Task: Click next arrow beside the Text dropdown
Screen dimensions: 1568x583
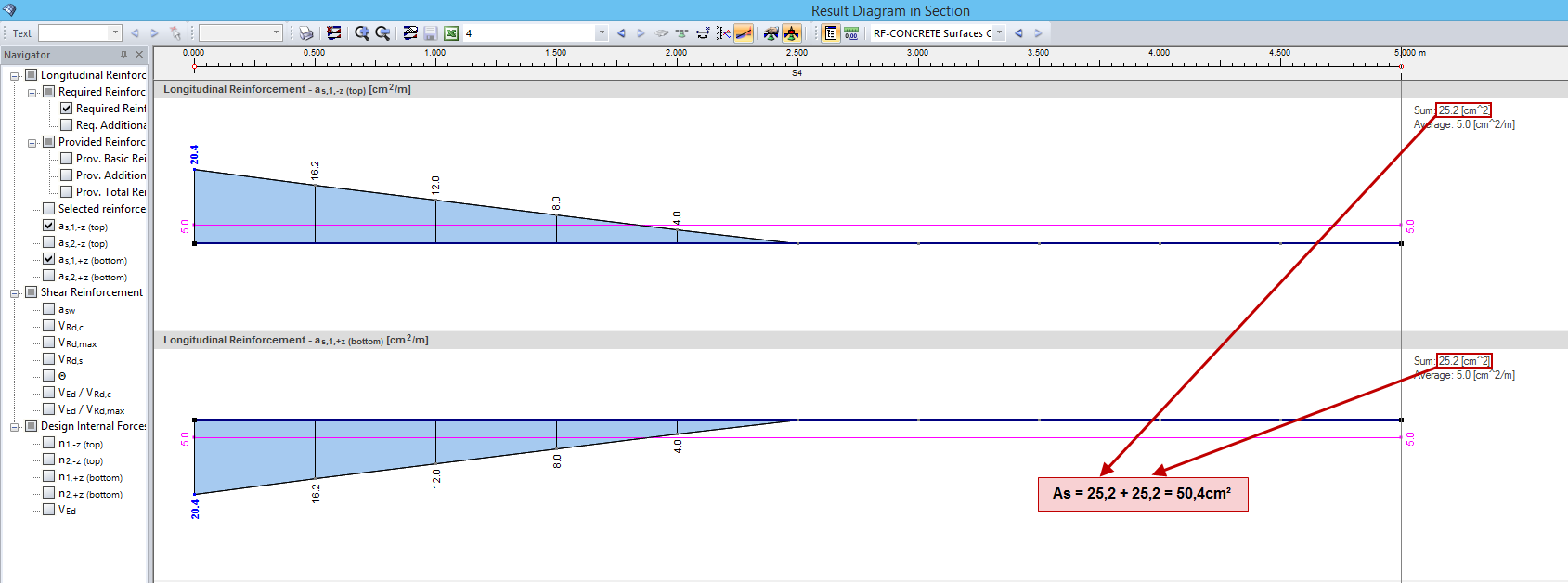Action: click(x=154, y=33)
